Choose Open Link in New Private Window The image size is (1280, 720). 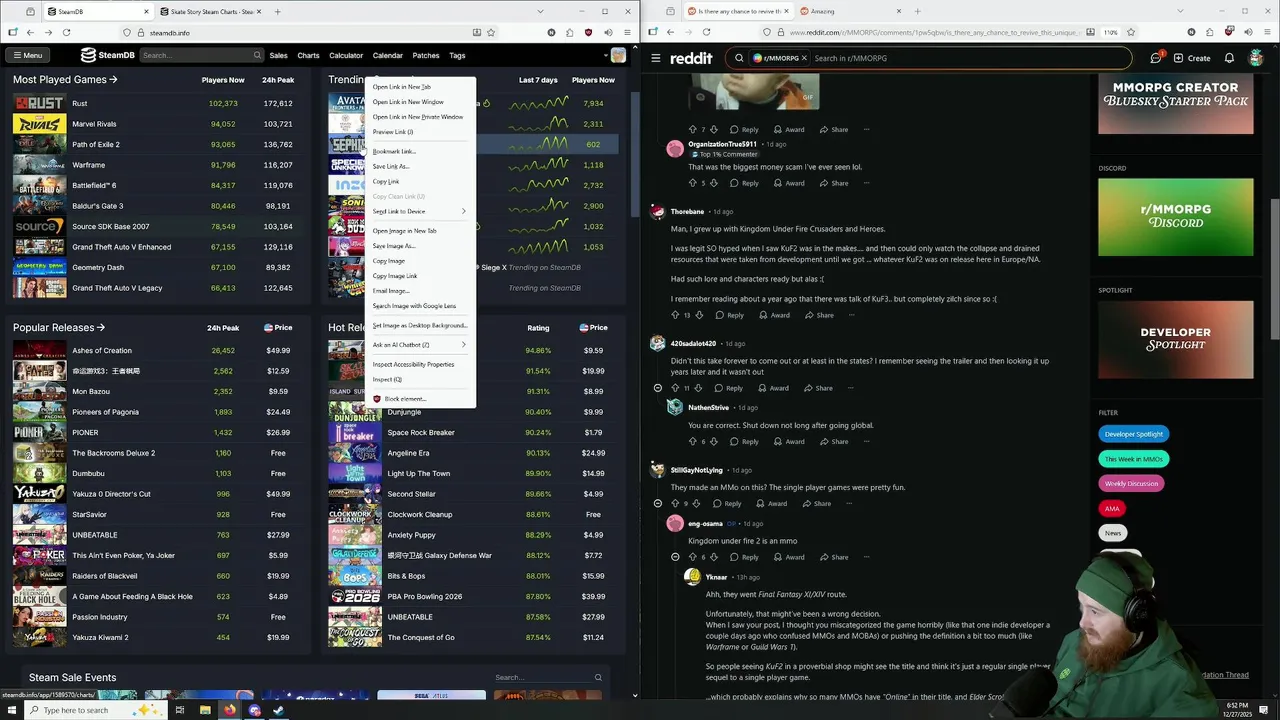(420, 117)
